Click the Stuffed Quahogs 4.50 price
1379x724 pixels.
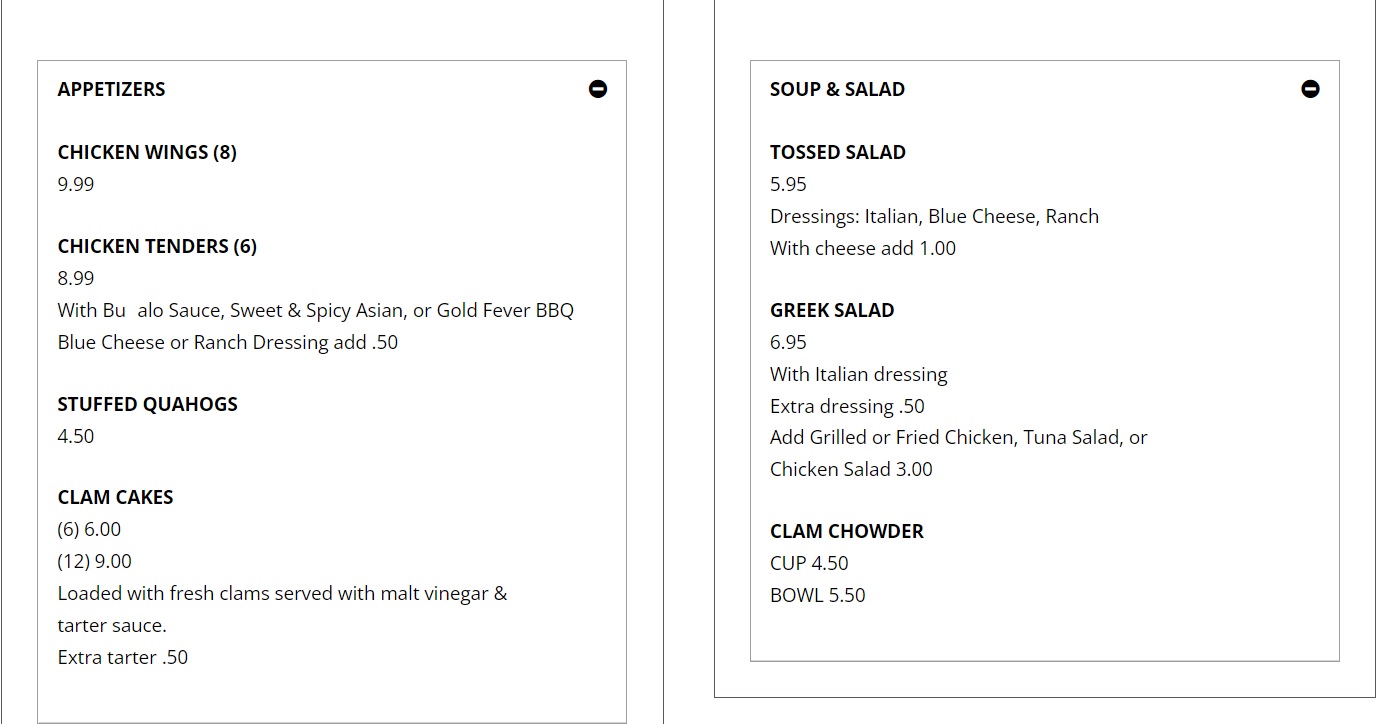[x=76, y=436]
